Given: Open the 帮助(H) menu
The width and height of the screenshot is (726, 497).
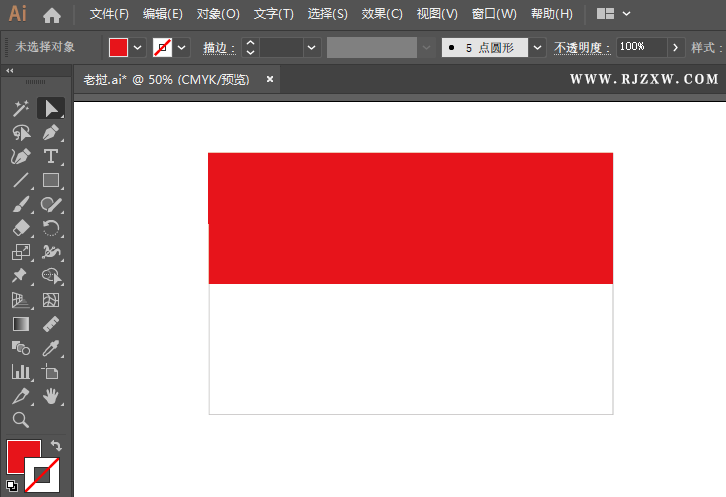Looking at the screenshot, I should coord(552,14).
